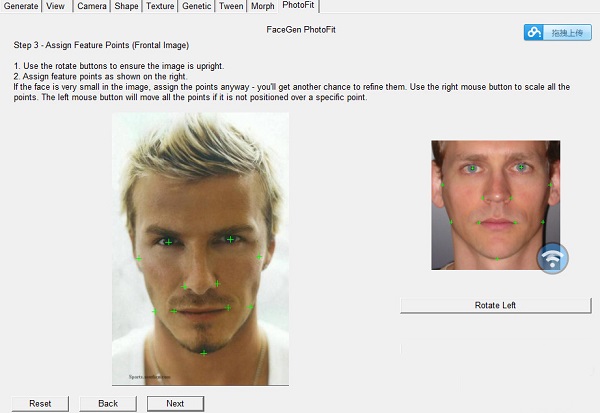Screen dimensions: 600x413
Task: Click the Next button
Action: pyautogui.click(x=175, y=404)
